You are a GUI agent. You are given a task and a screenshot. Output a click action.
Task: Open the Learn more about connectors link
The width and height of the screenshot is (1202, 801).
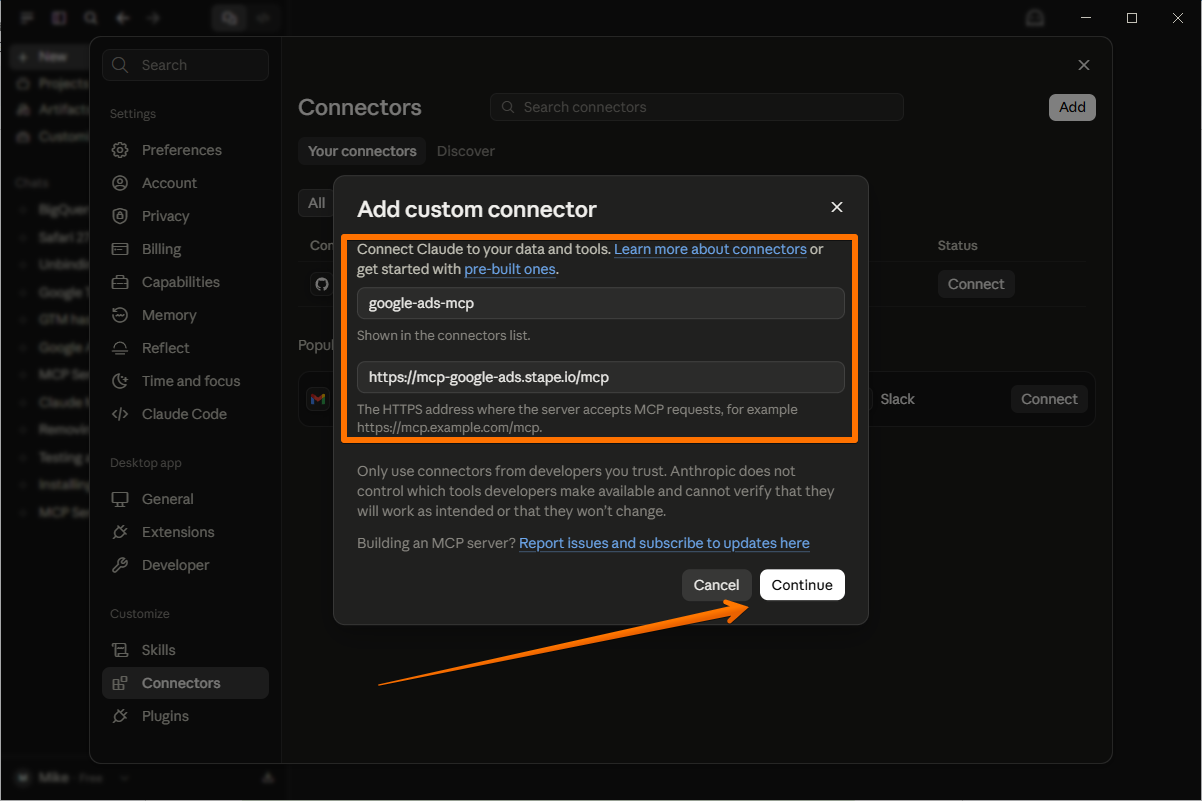pyautogui.click(x=710, y=249)
